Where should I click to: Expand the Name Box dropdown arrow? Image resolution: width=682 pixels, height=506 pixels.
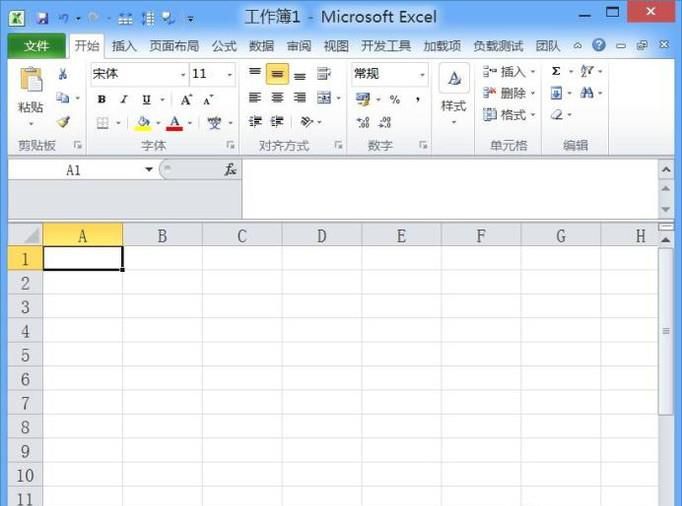pyautogui.click(x=149, y=170)
